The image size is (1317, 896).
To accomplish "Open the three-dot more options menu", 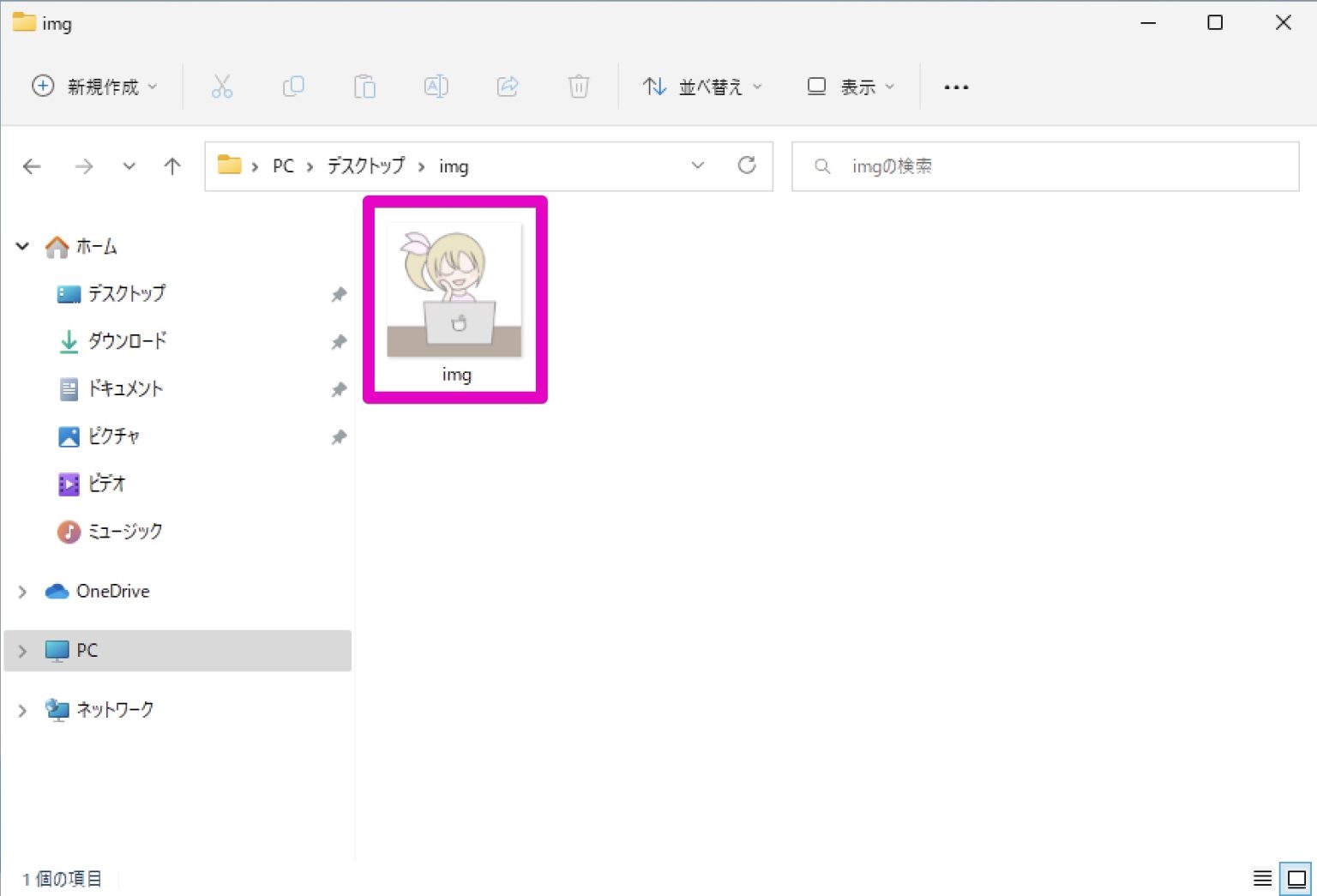I will point(956,87).
